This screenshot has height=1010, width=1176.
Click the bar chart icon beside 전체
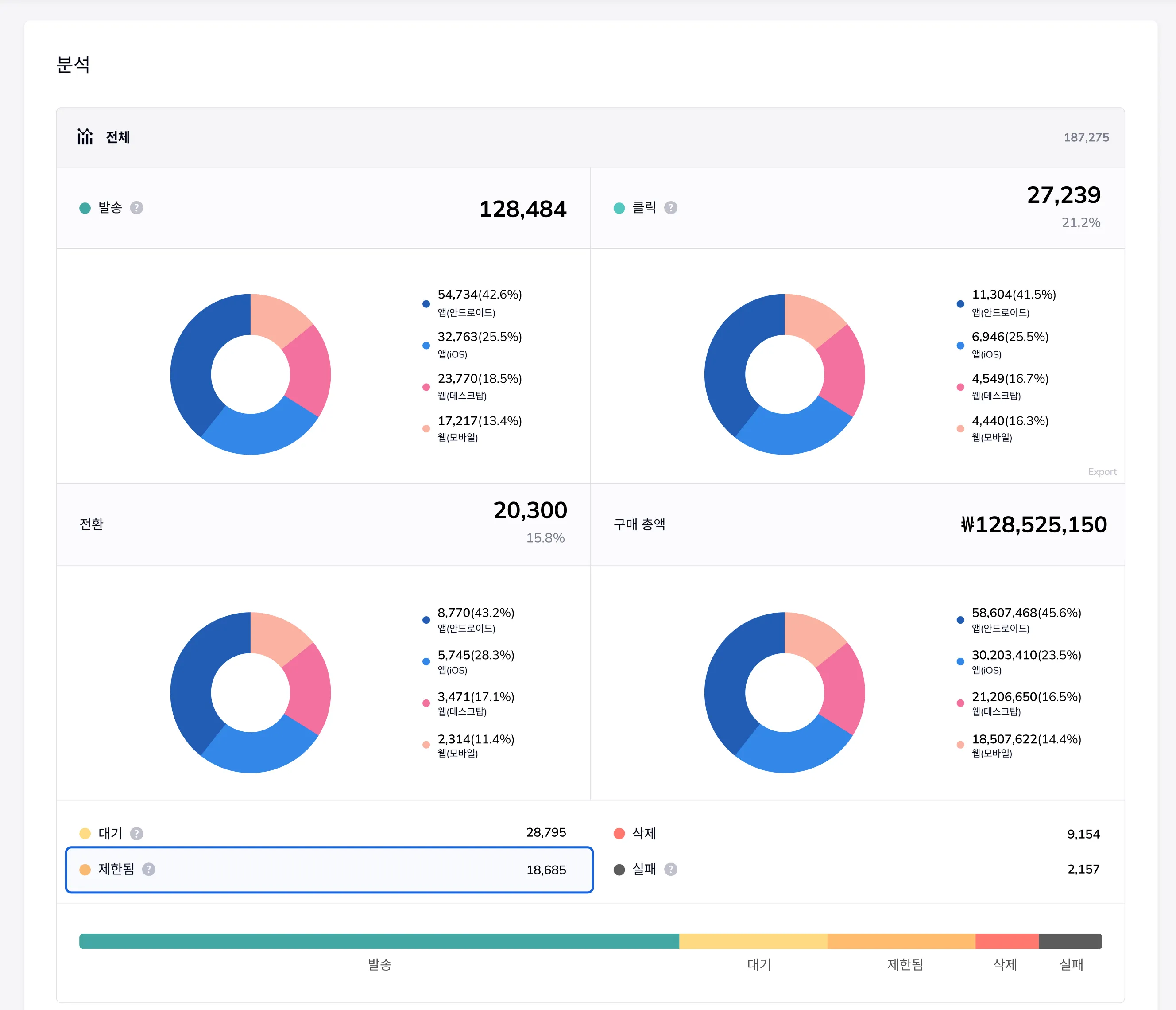click(x=85, y=137)
